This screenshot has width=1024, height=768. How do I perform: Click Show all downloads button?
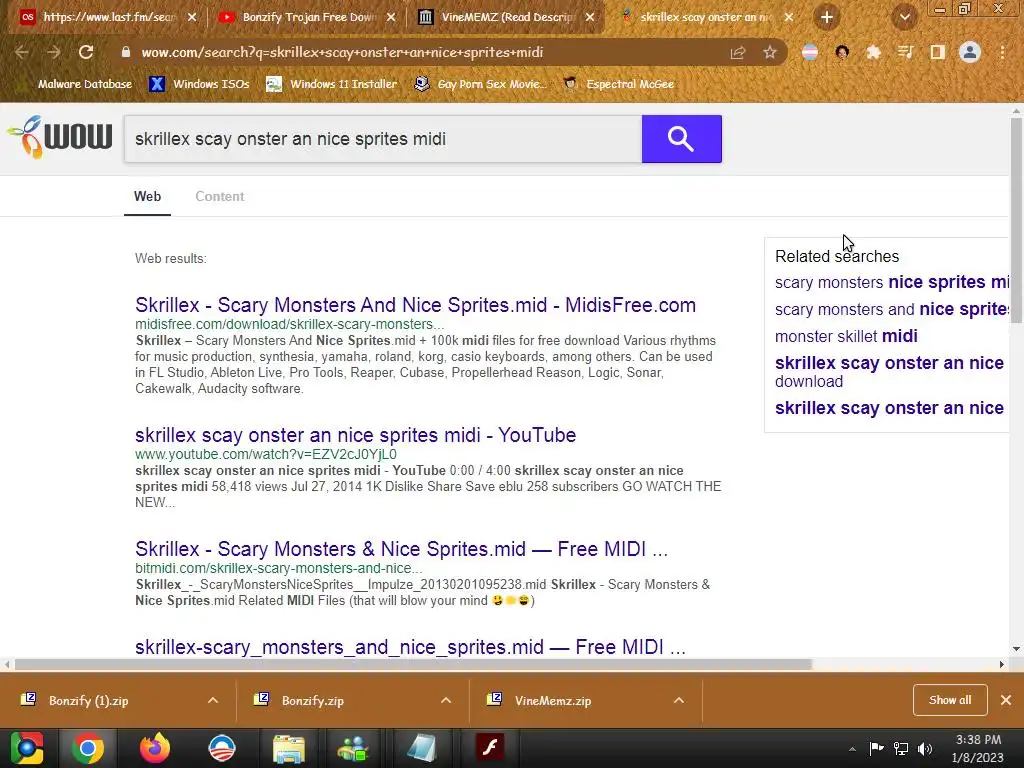(950, 700)
